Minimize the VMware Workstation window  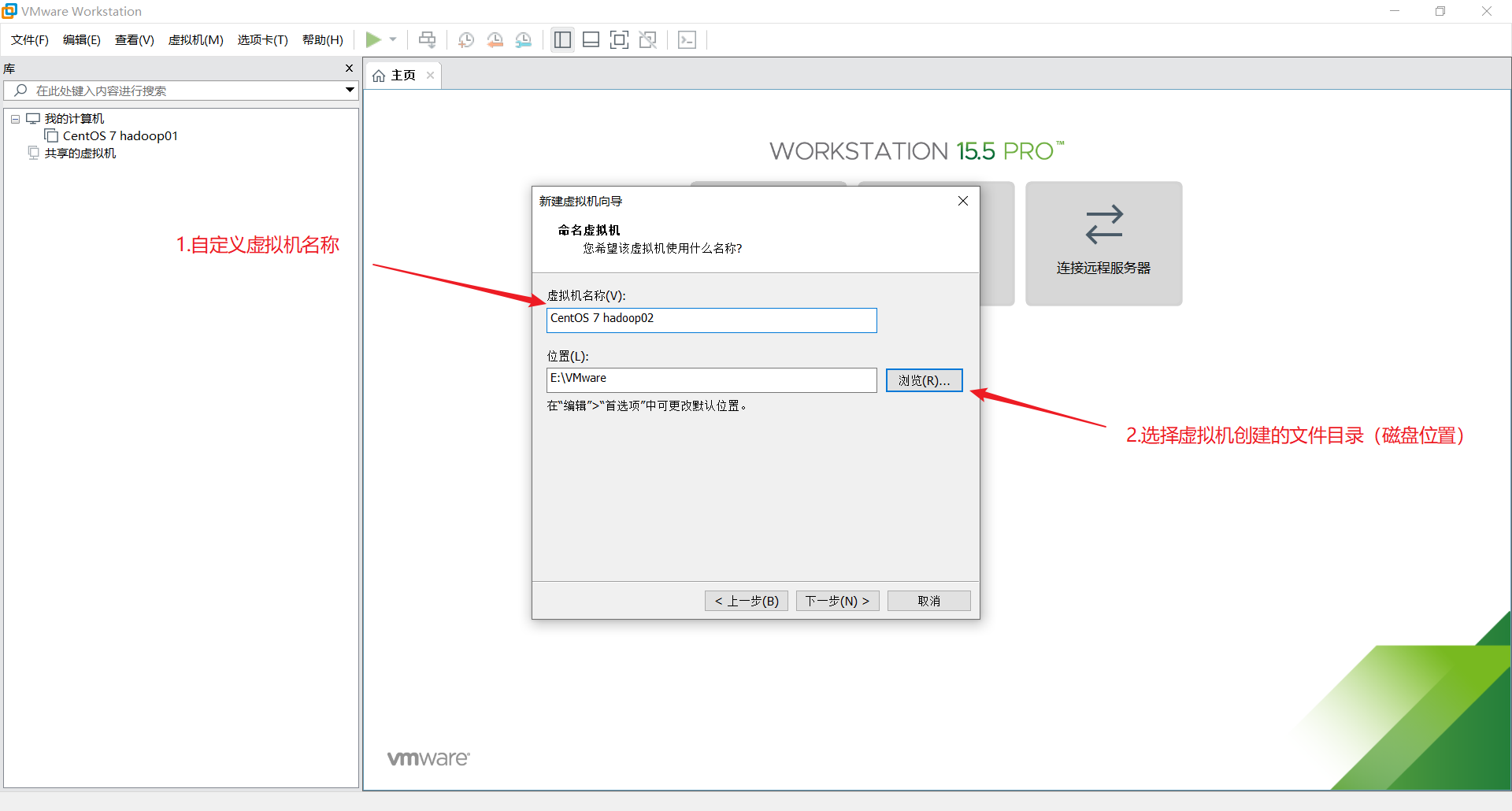pyautogui.click(x=1394, y=11)
